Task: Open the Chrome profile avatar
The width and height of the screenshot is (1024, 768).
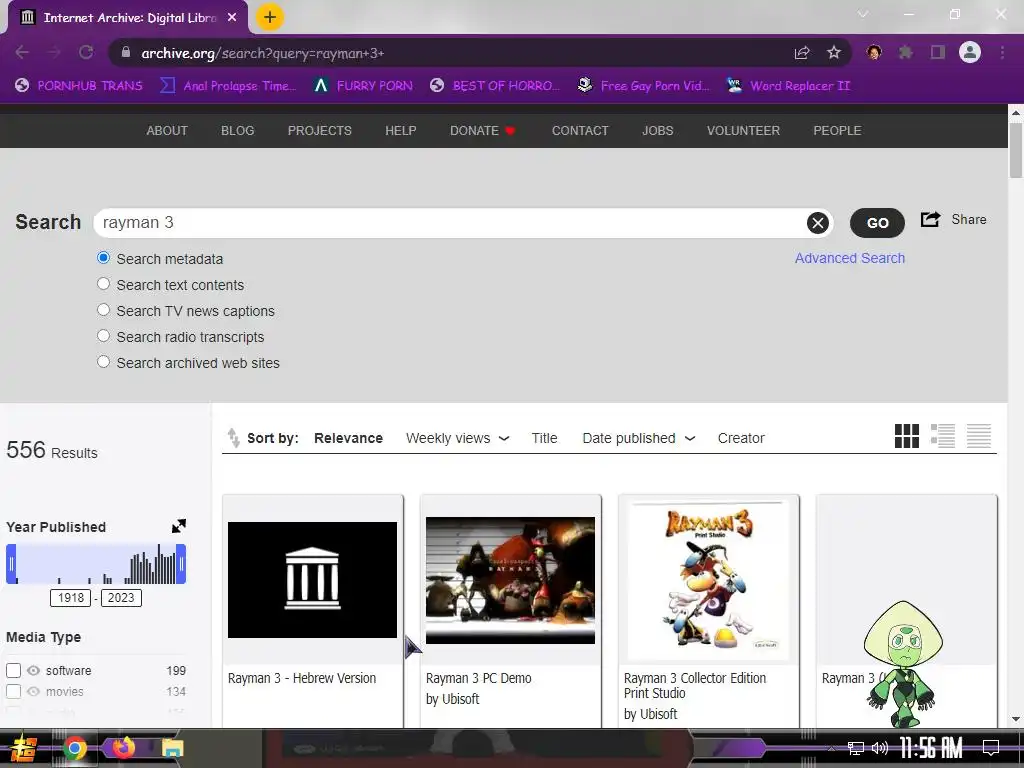Action: 970,52
